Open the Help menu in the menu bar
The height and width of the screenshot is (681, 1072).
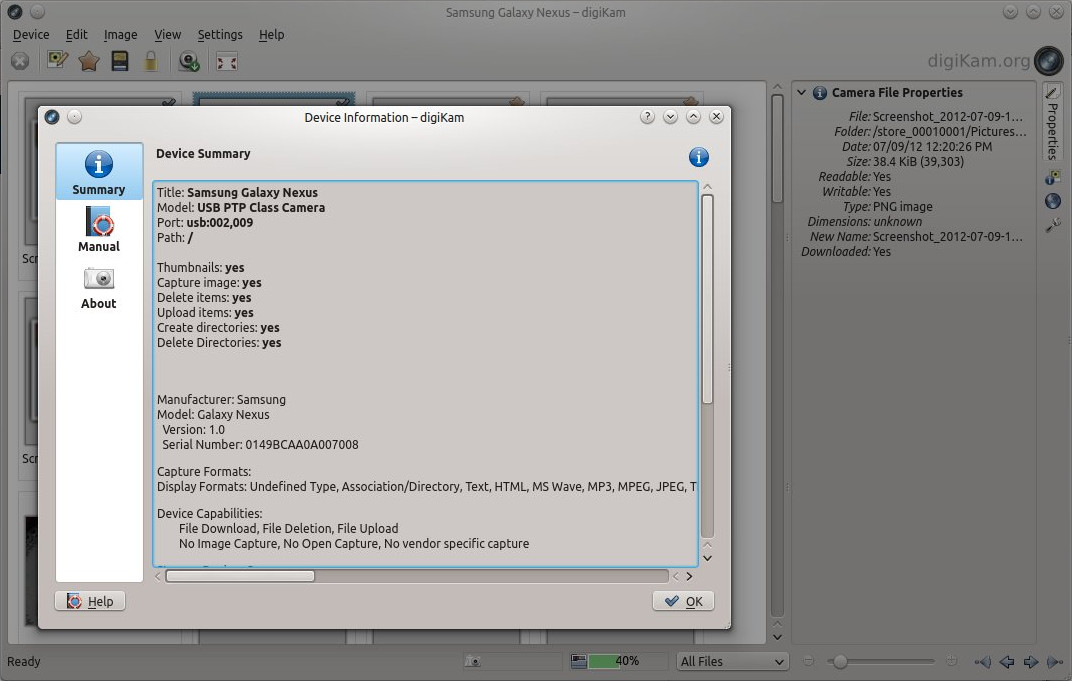(x=271, y=34)
